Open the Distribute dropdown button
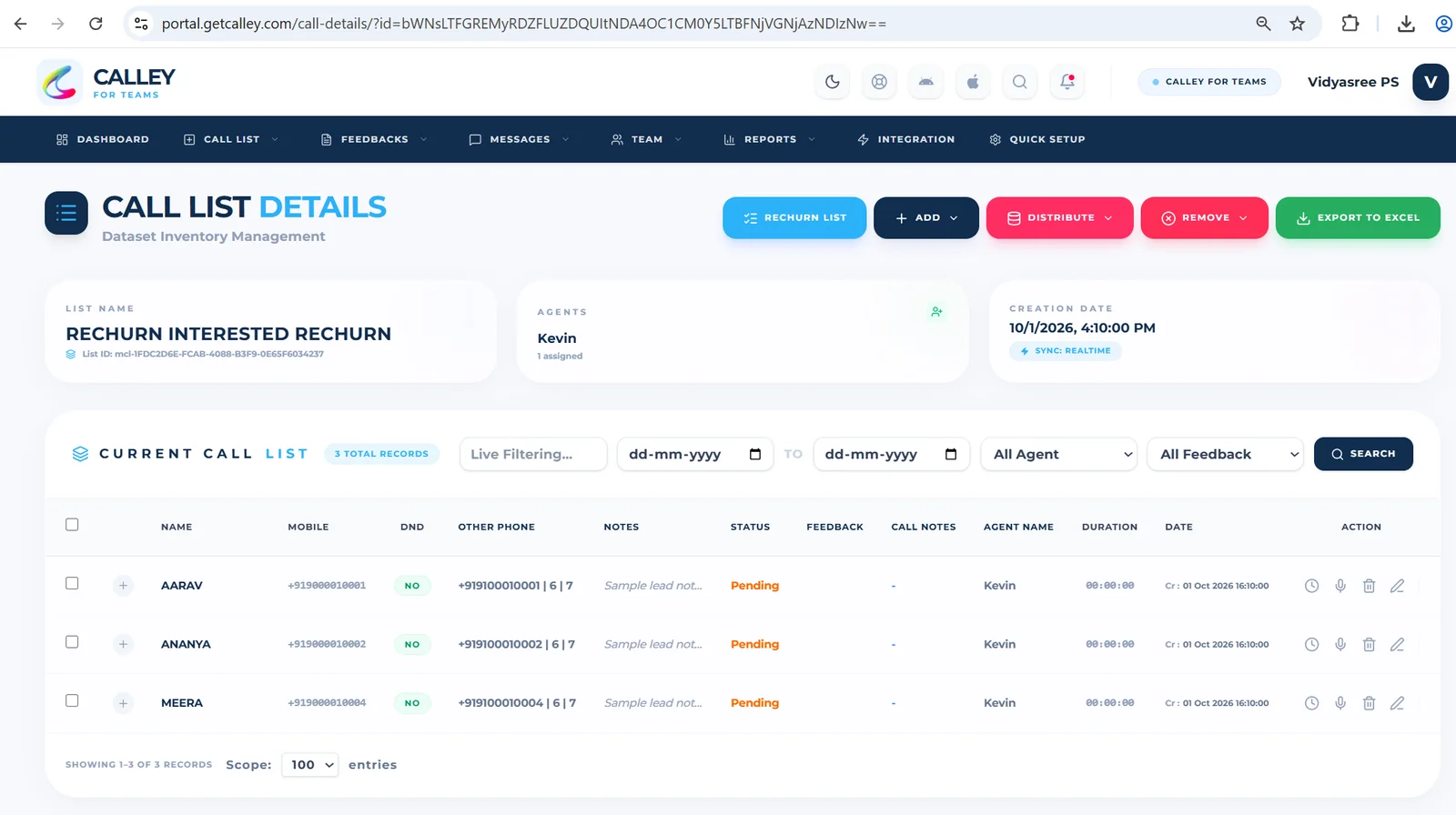This screenshot has height=815, width=1456. click(1060, 218)
